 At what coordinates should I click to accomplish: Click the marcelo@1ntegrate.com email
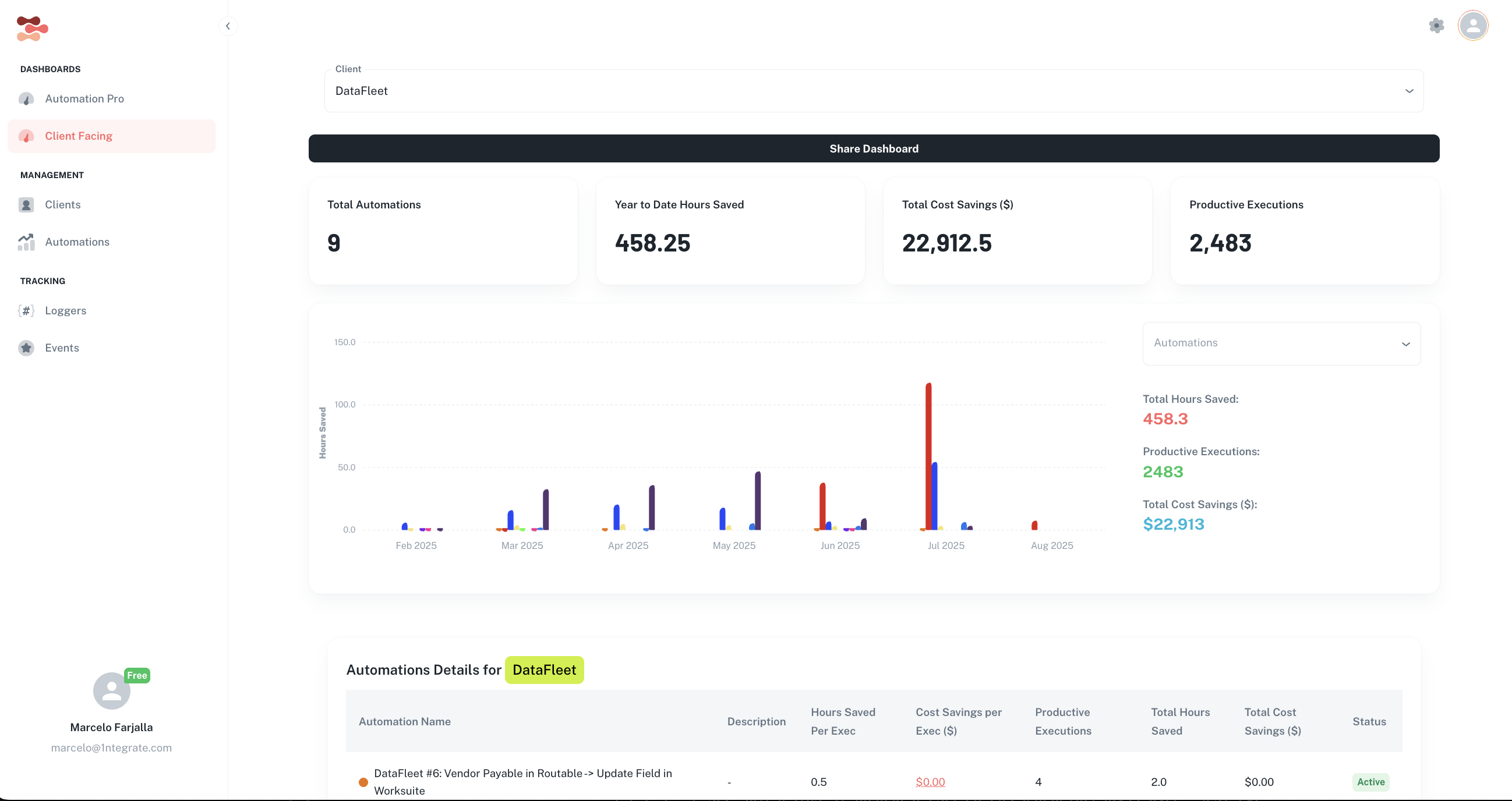coord(111,747)
